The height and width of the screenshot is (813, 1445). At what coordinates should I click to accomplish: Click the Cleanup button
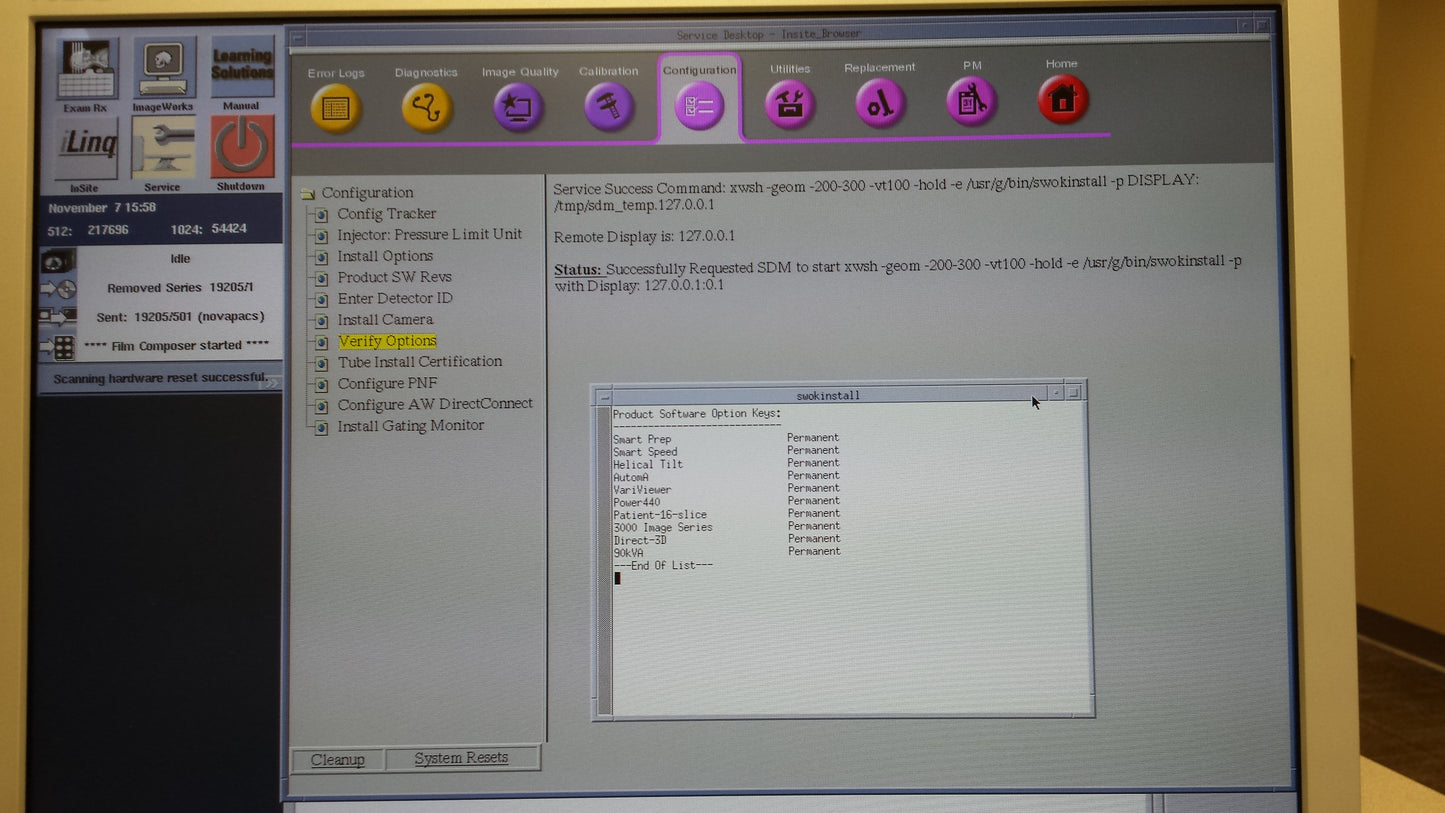coord(337,759)
